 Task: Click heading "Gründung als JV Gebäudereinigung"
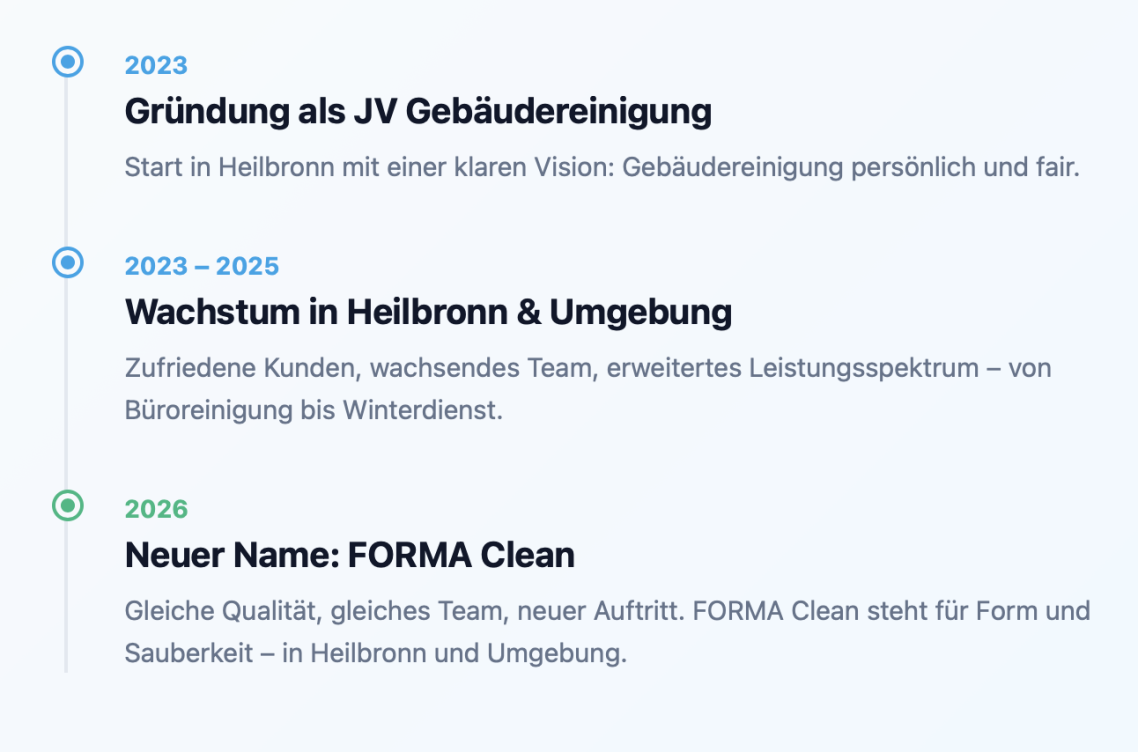[x=417, y=112]
